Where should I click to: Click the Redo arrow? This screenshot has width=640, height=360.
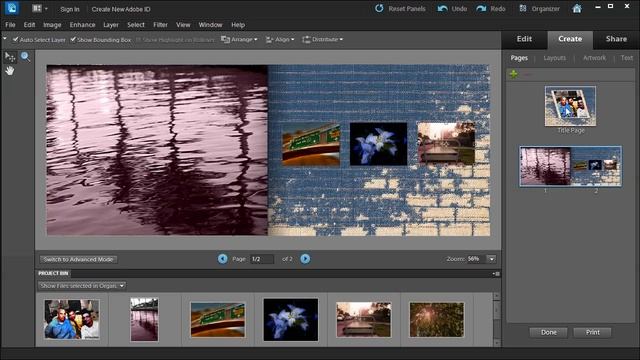pyautogui.click(x=481, y=9)
